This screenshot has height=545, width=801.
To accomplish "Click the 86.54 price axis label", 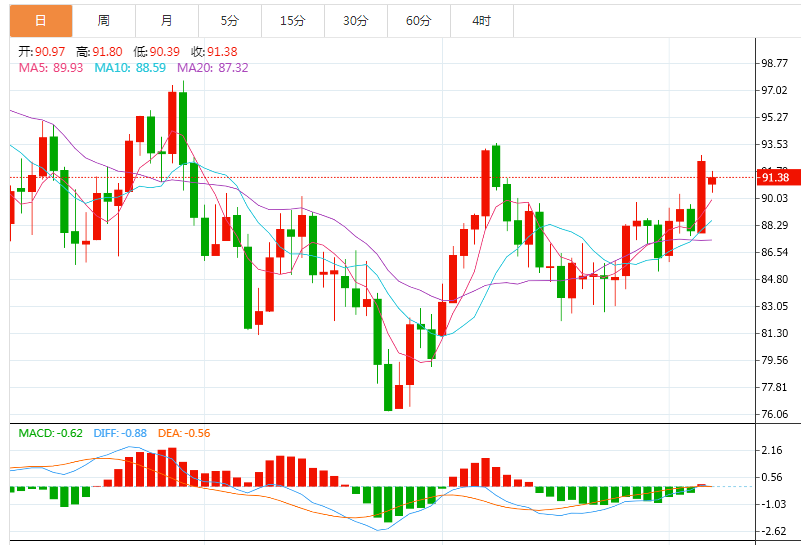I will (x=774, y=252).
